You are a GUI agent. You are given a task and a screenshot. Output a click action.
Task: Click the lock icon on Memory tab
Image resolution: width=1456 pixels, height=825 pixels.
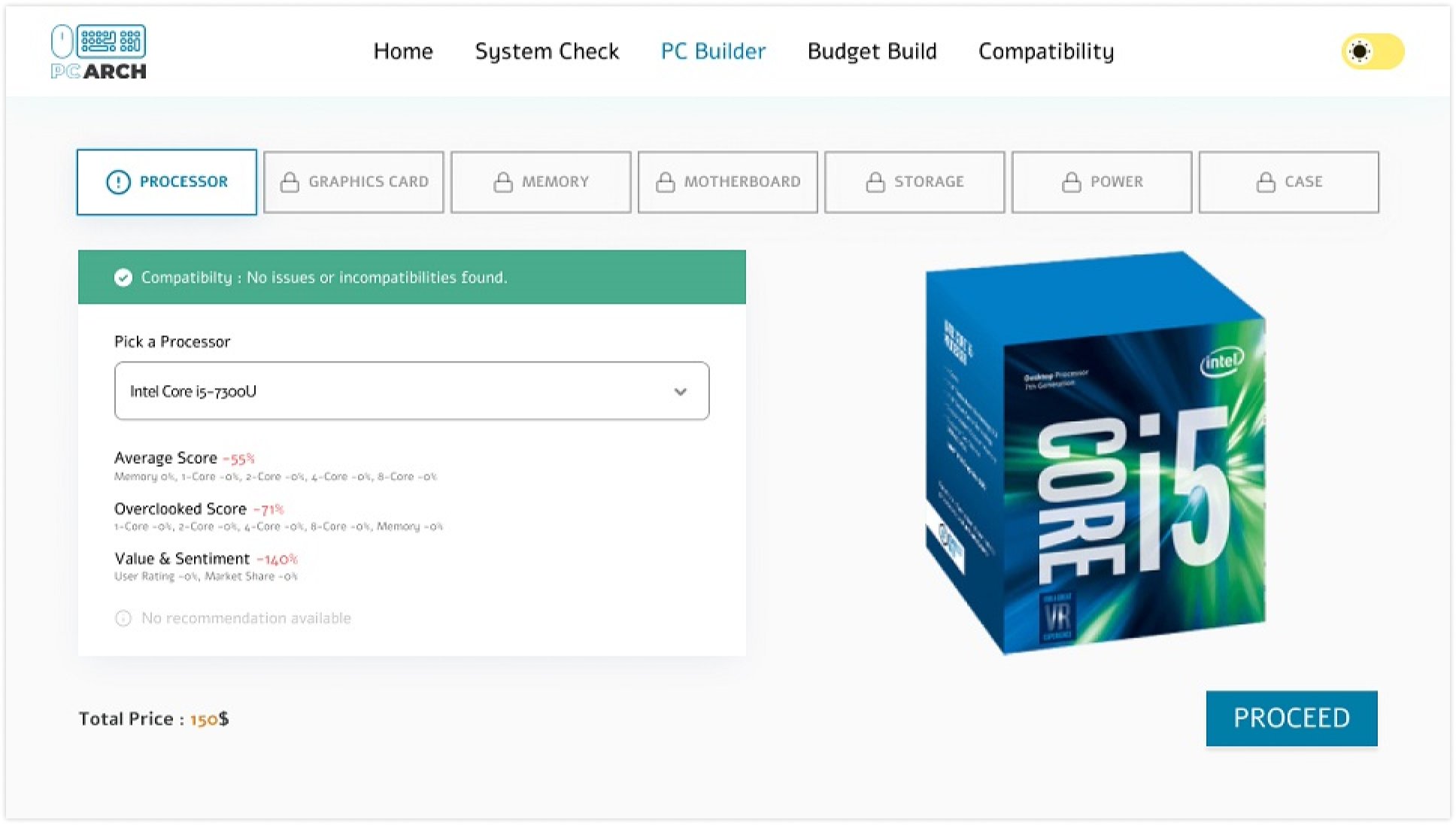click(x=503, y=182)
